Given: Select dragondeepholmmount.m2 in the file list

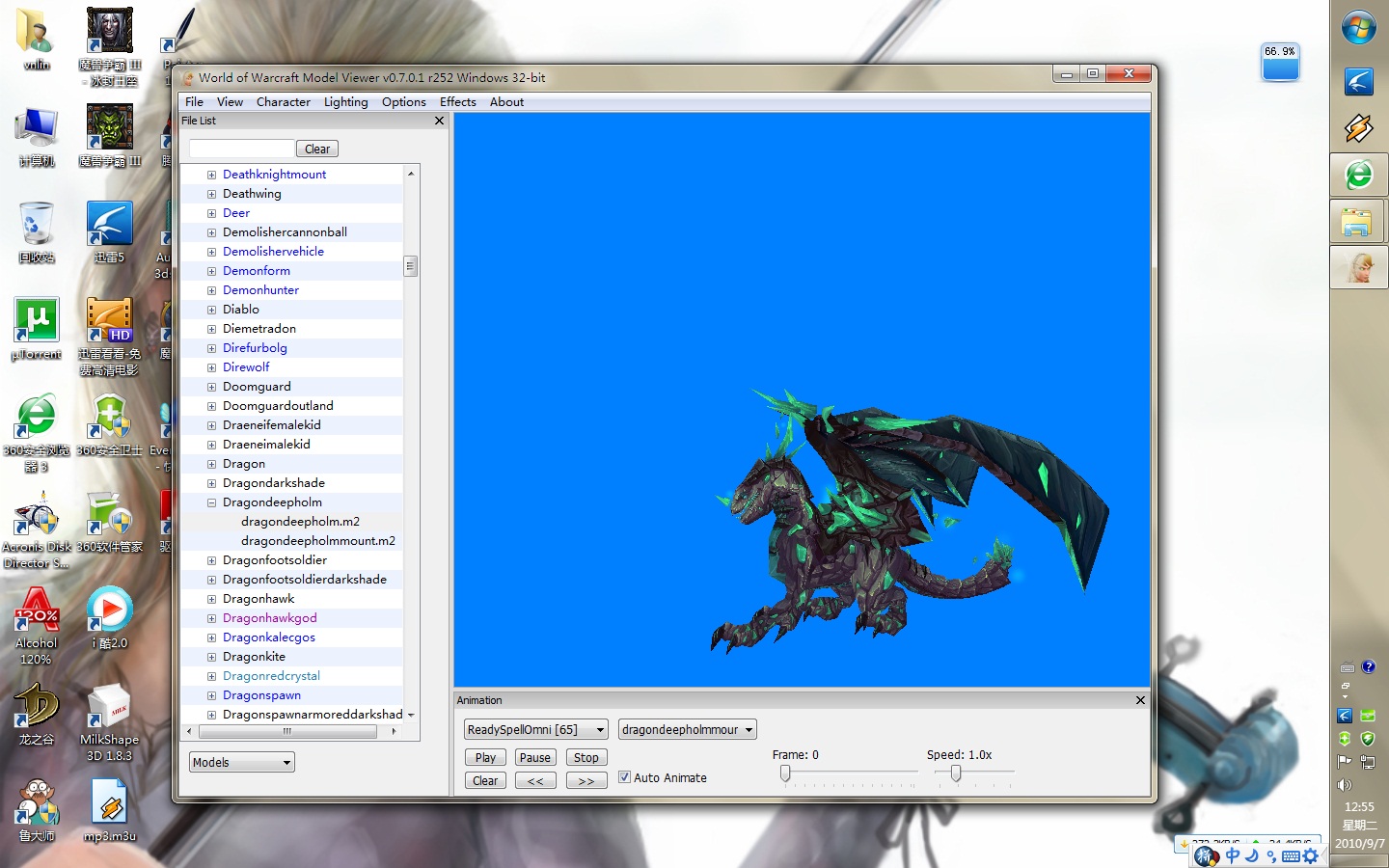Looking at the screenshot, I should pos(318,541).
